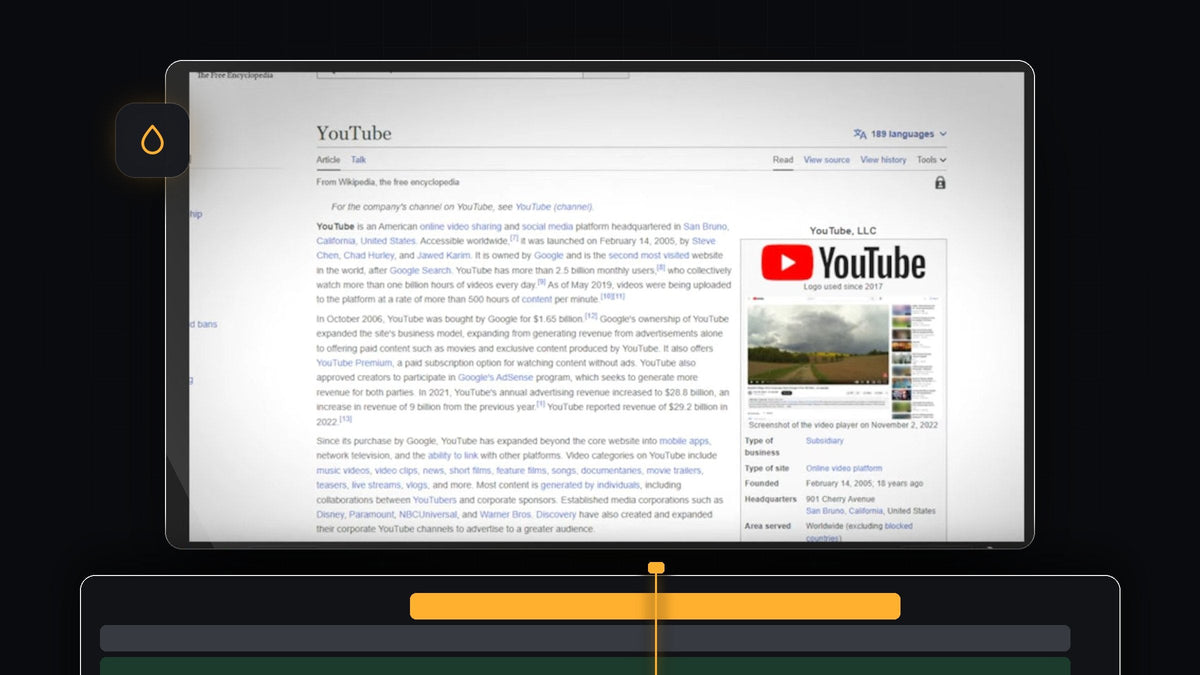Click the YouTube logo image in infobox
The image size is (1200, 675).
click(843, 263)
